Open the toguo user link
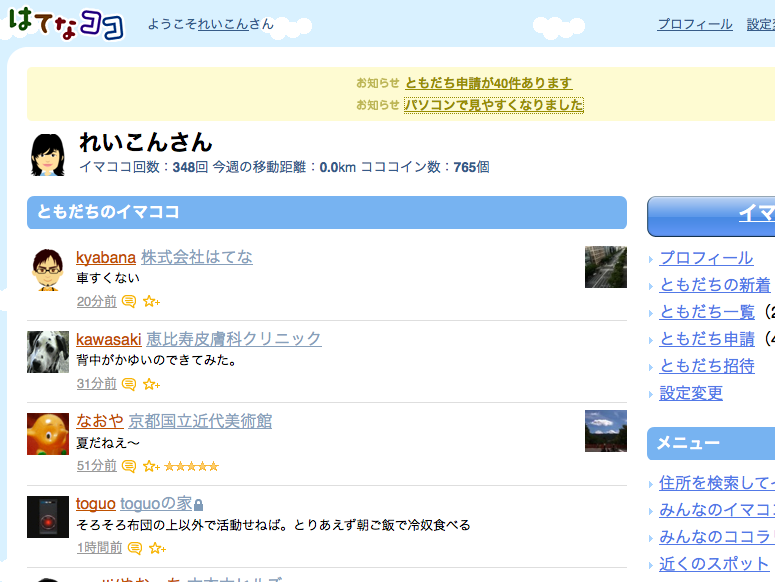 [x=95, y=503]
